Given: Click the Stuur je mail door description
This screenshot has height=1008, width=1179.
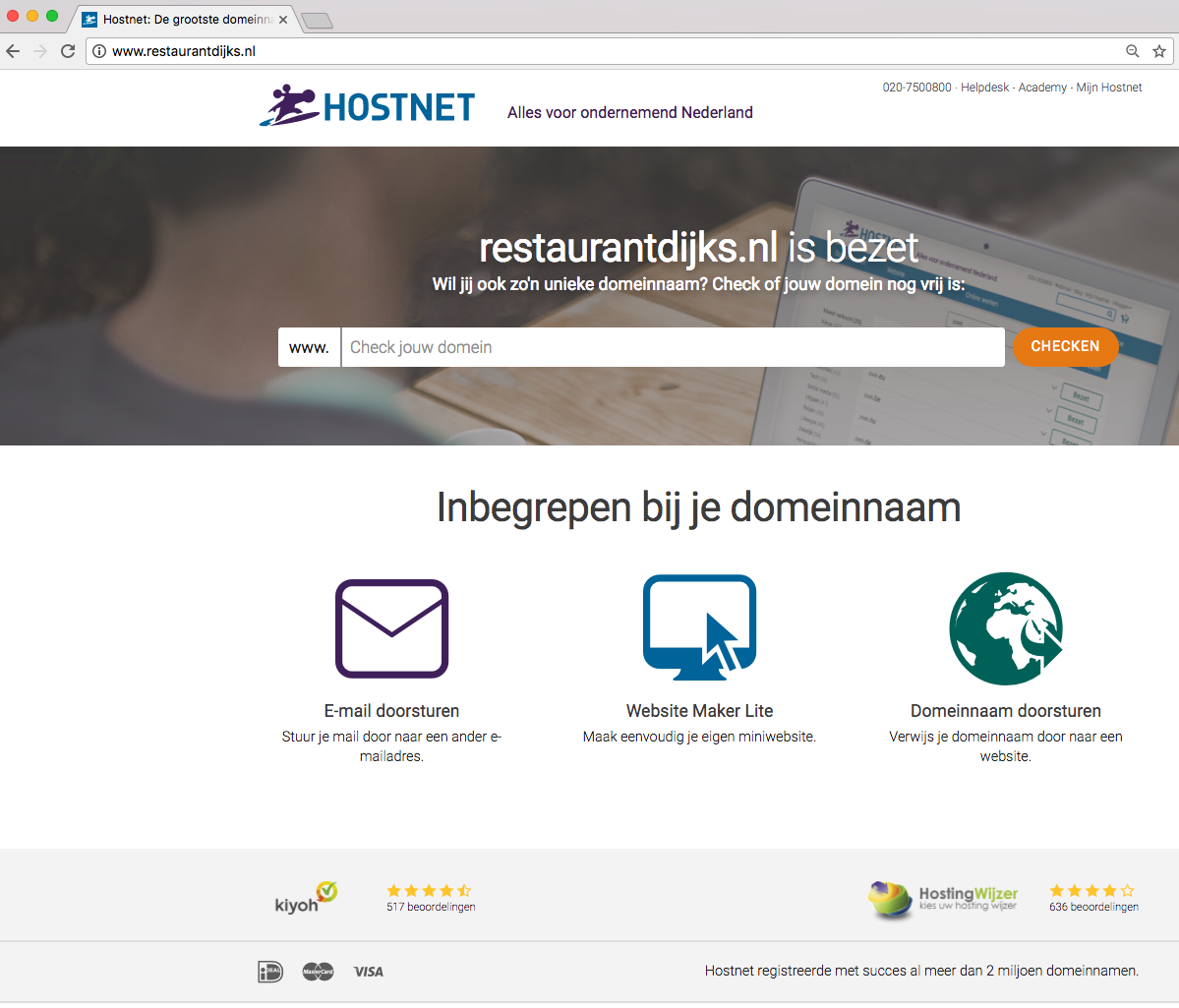Looking at the screenshot, I should point(391,746).
